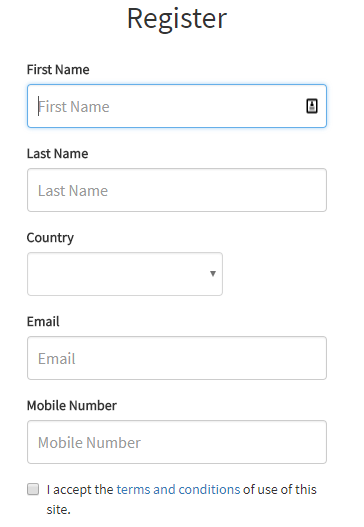This screenshot has width=364, height=527.
Task: Click the First Name label
Action: (x=58, y=70)
